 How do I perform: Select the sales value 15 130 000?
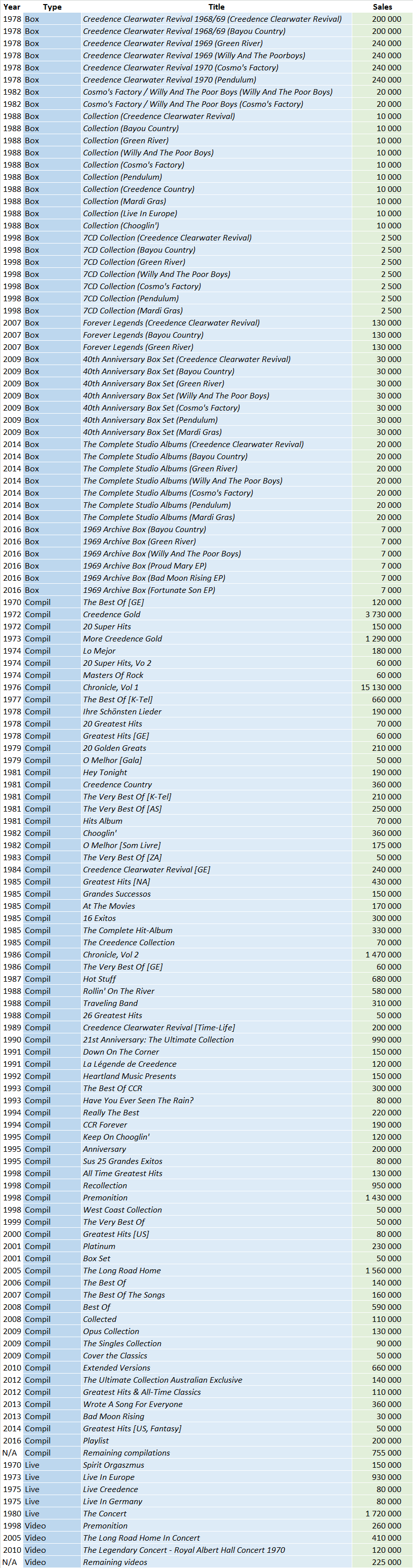(x=381, y=687)
